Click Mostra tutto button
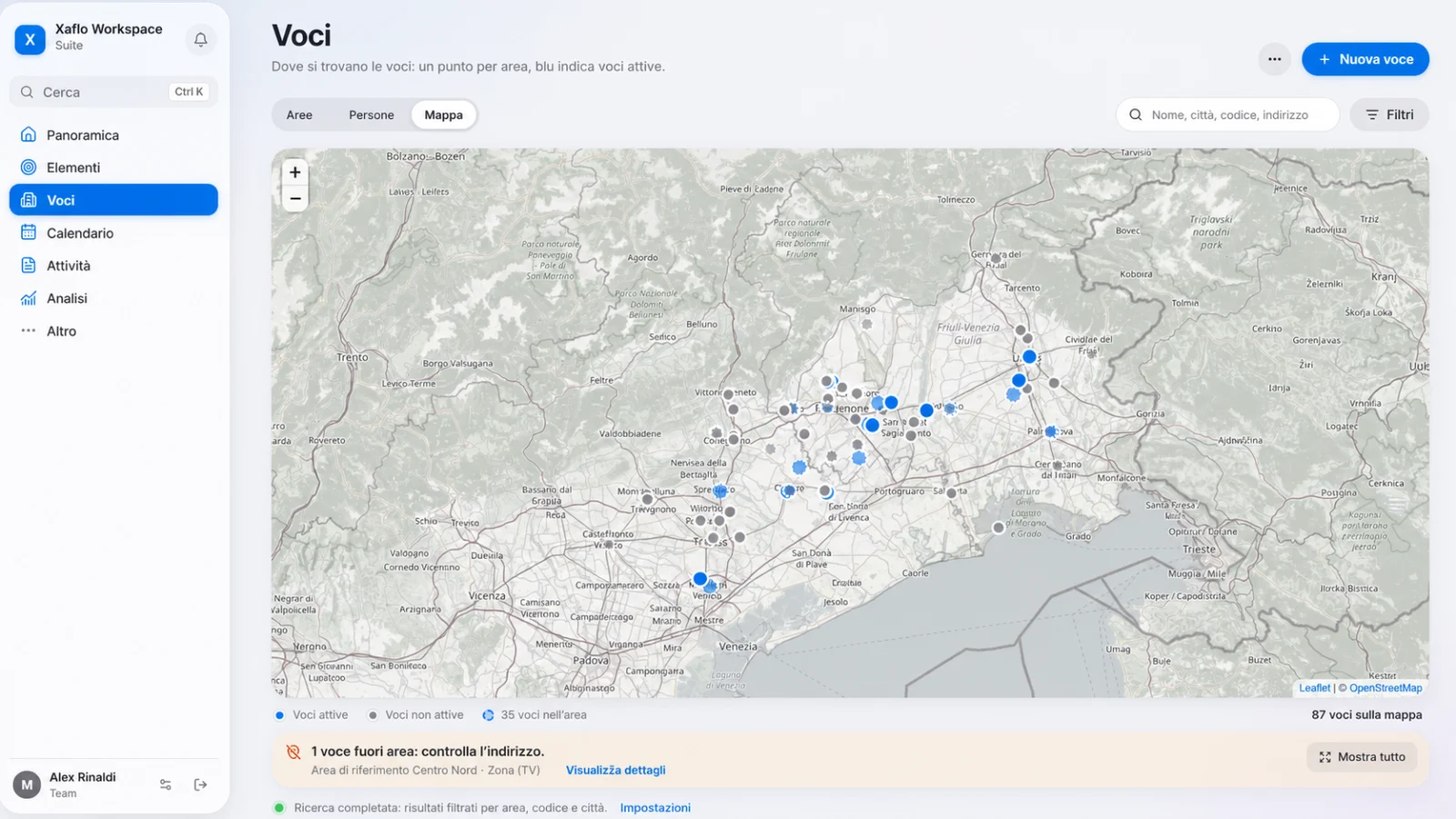Image resolution: width=1456 pixels, height=819 pixels. (1362, 757)
